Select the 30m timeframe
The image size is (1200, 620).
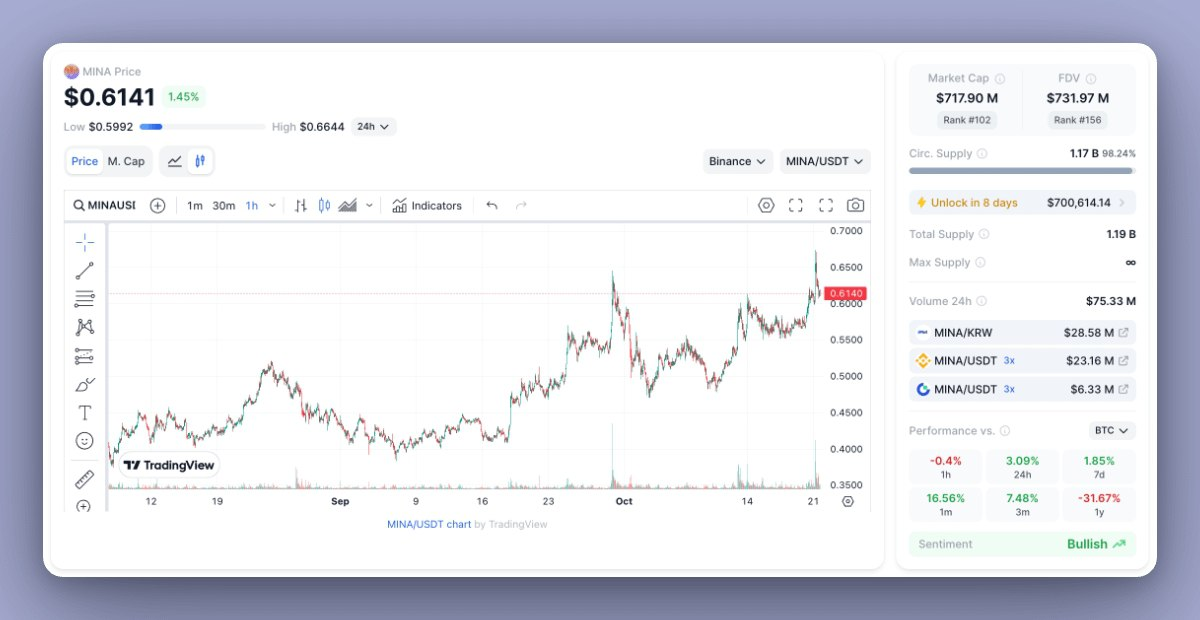click(224, 205)
